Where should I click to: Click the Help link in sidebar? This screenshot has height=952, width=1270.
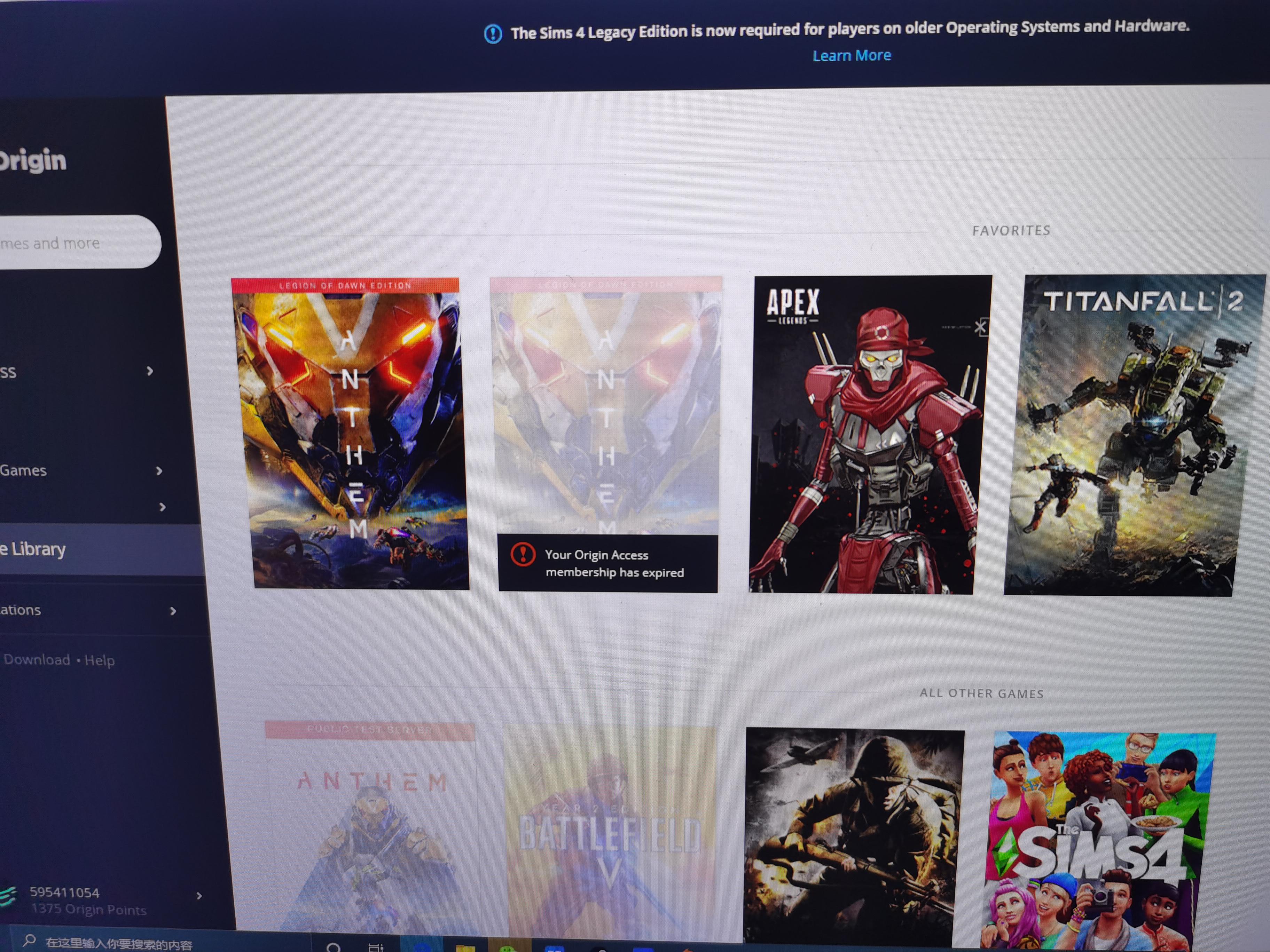tap(100, 660)
